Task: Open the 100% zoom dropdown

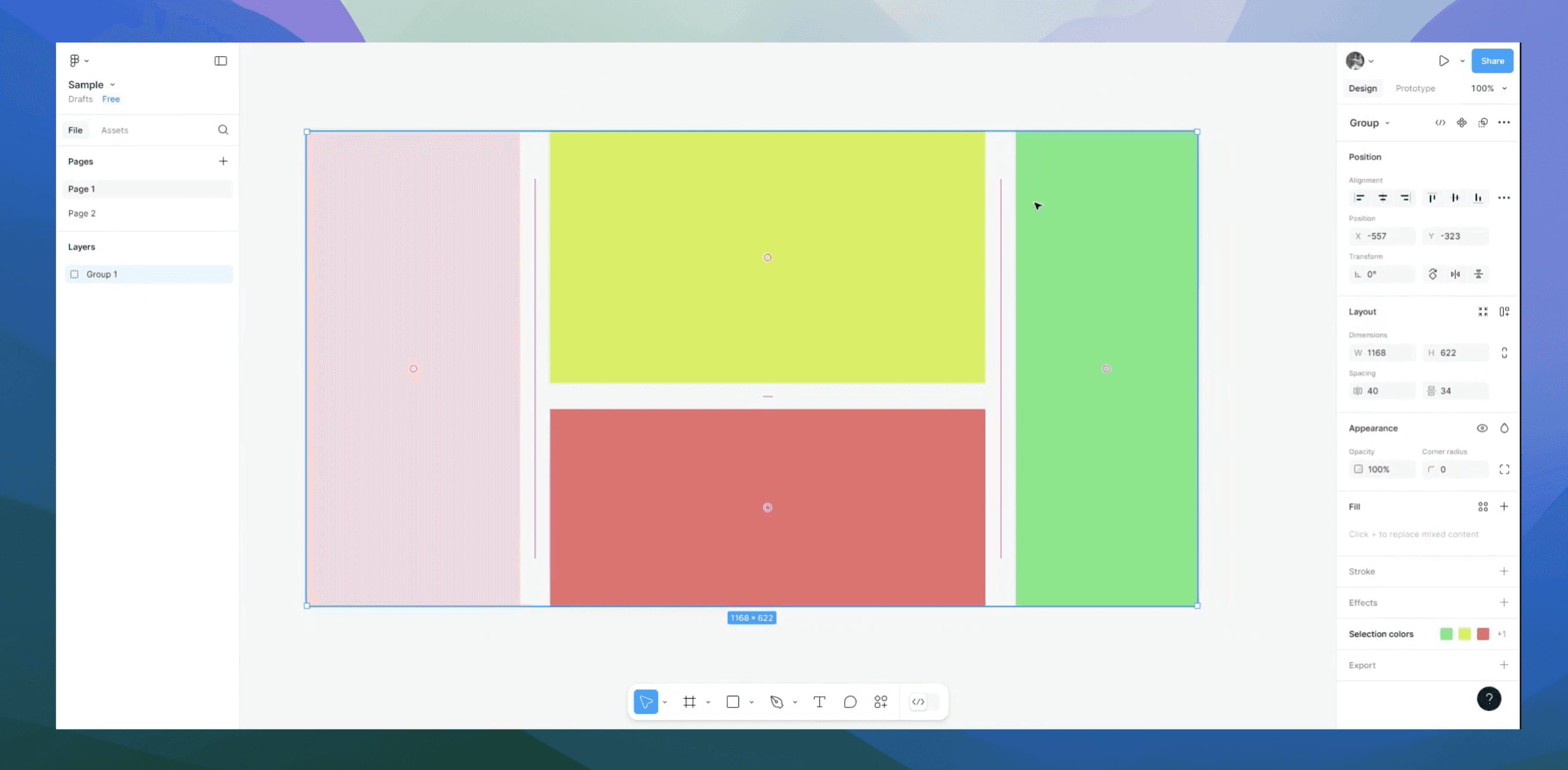Action: [x=1488, y=88]
